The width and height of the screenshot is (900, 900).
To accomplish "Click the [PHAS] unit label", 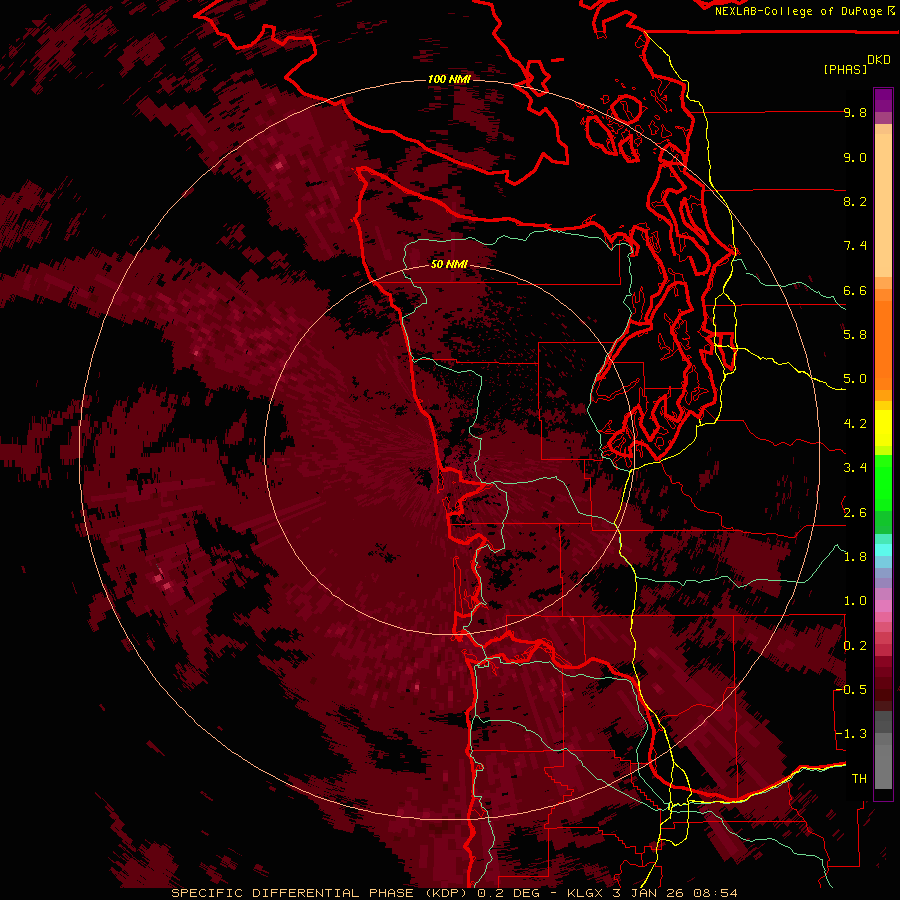I will [x=845, y=69].
